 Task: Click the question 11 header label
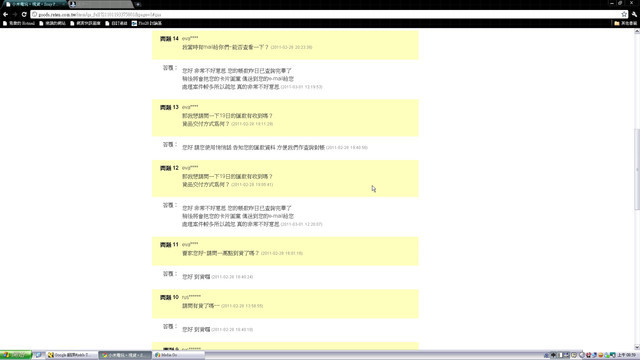pyautogui.click(x=169, y=245)
